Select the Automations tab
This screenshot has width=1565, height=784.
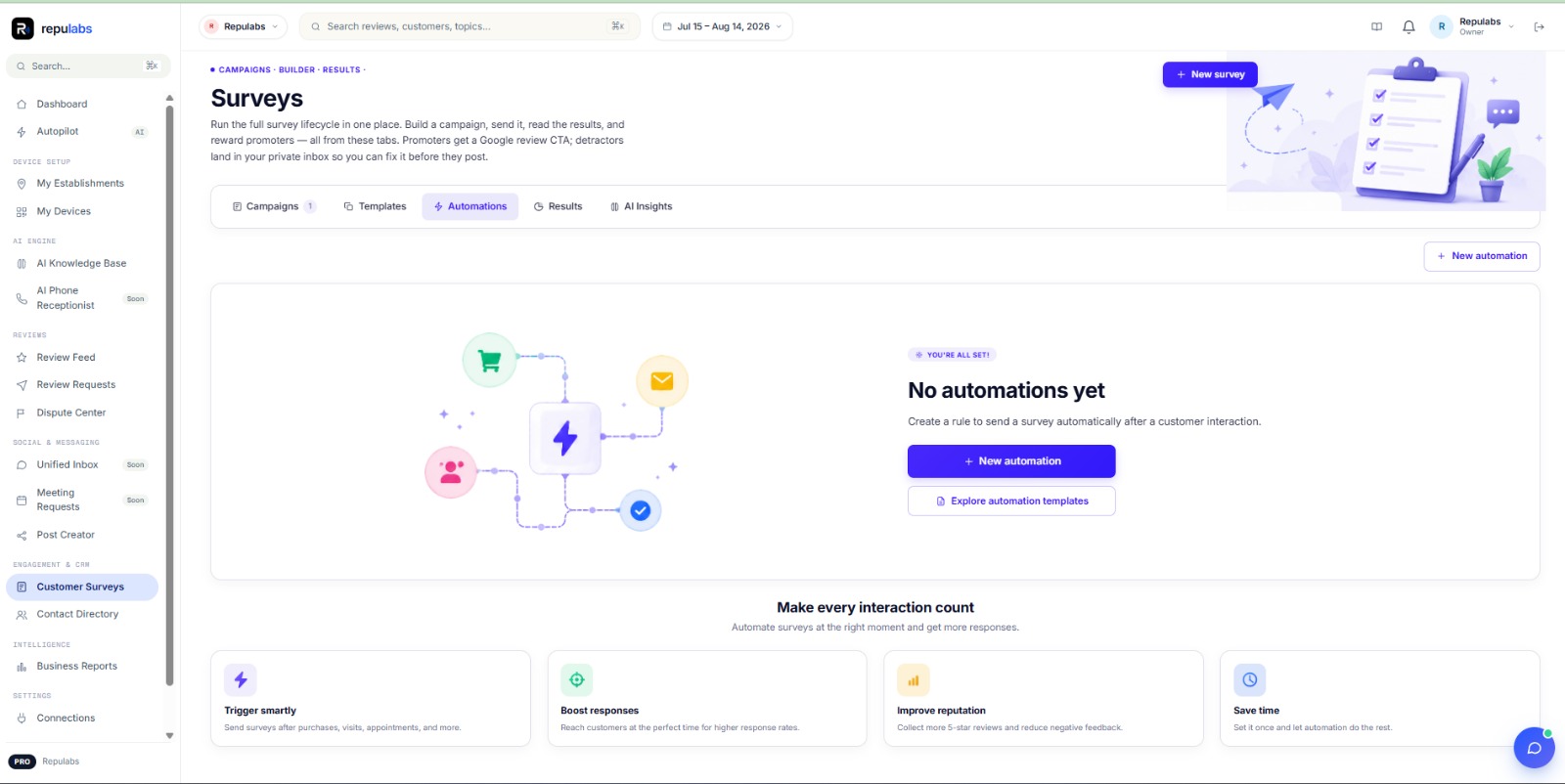pos(470,206)
